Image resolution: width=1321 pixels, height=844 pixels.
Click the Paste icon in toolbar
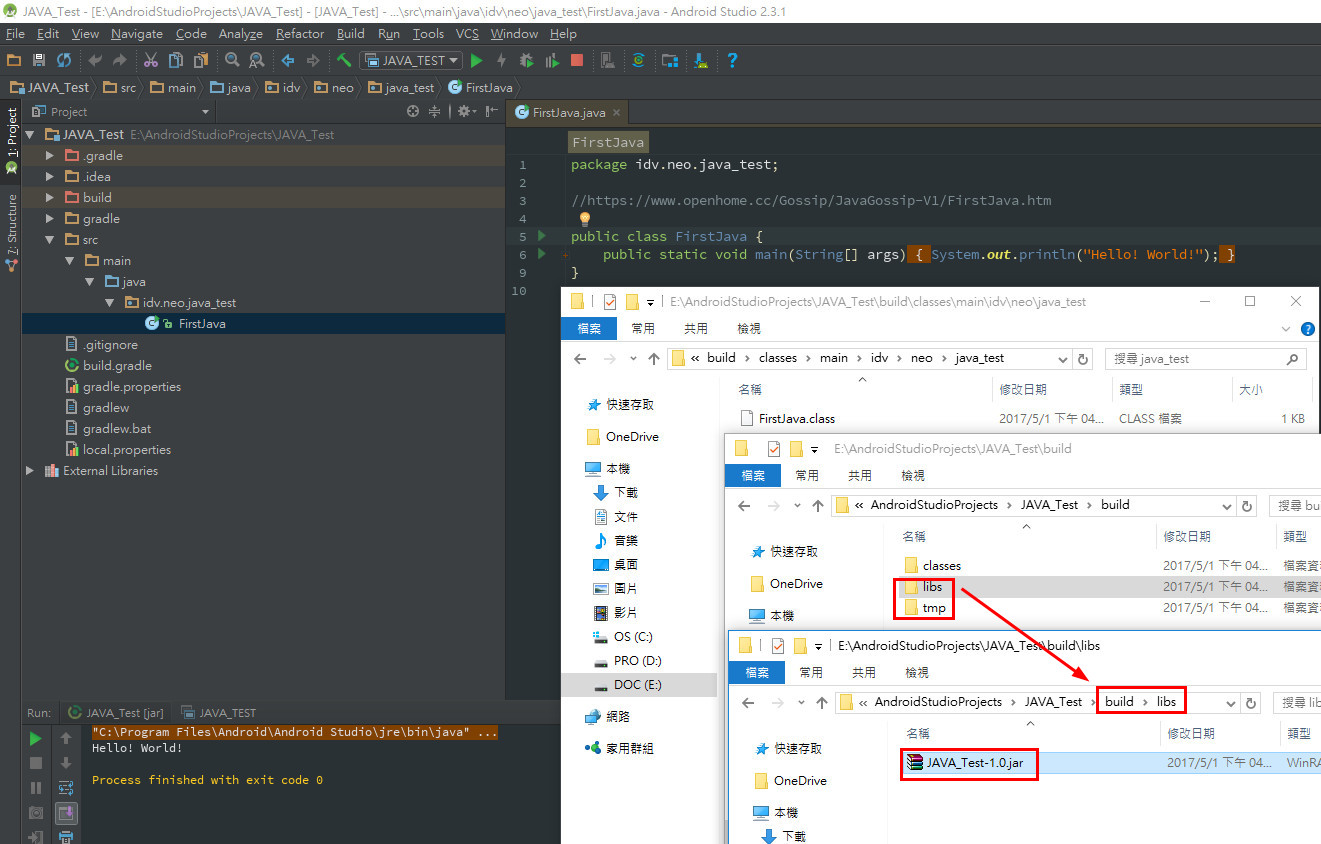point(200,61)
